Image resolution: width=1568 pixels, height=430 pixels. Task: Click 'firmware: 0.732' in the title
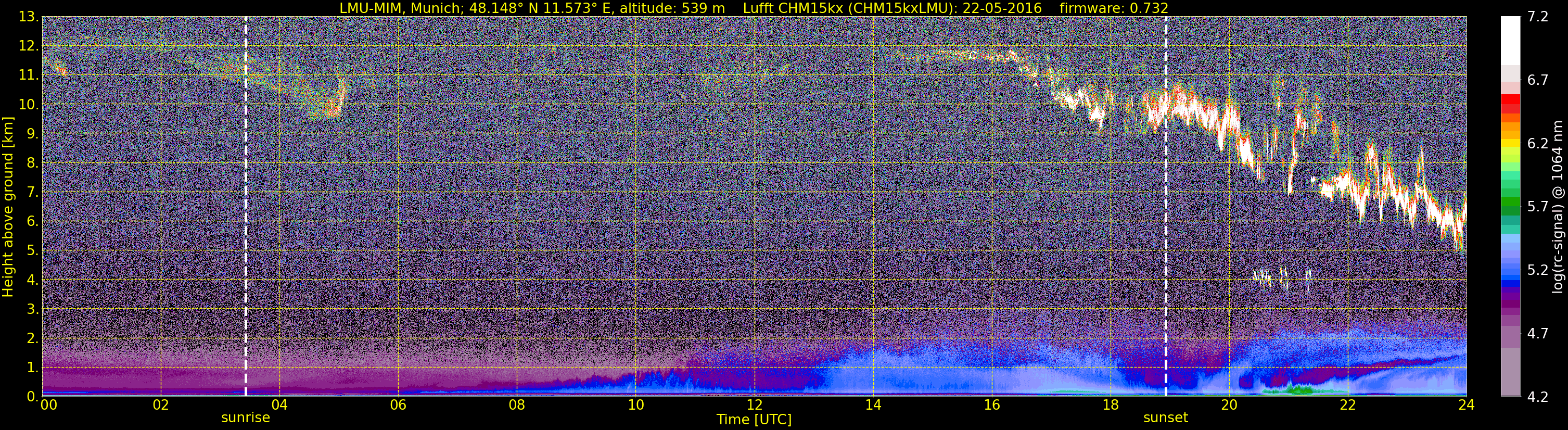[1114, 8]
